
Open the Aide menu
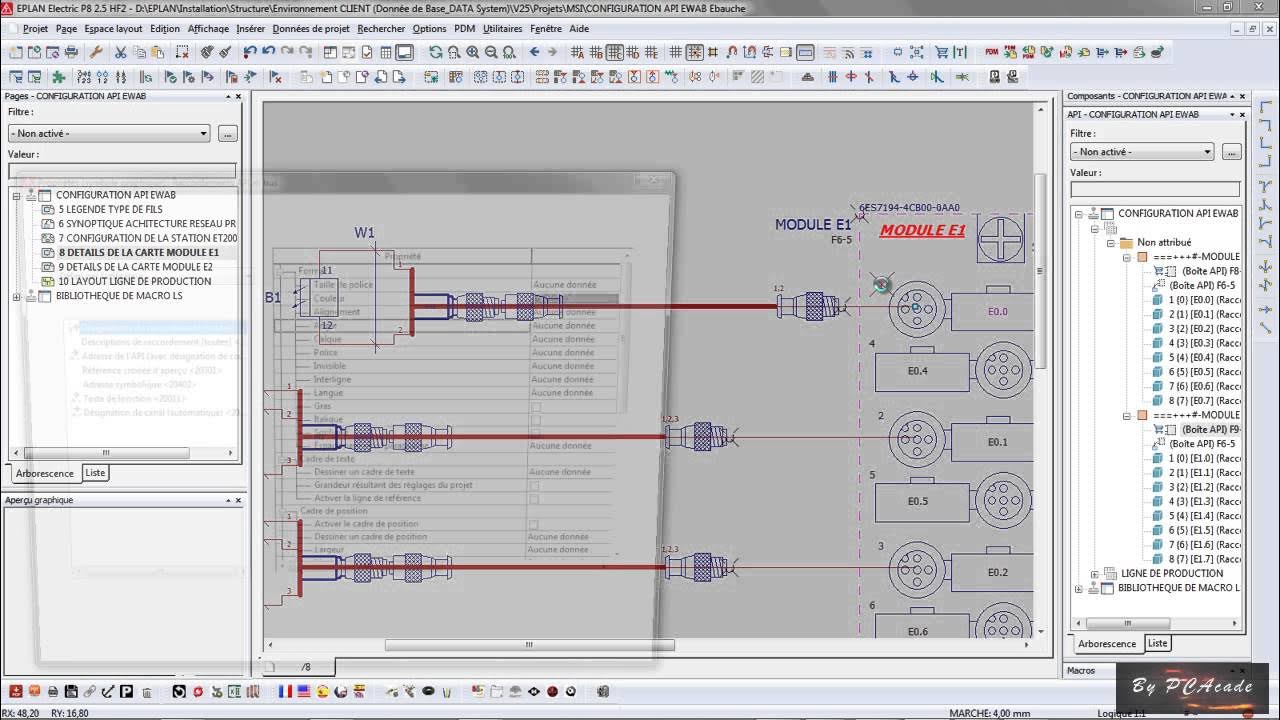pos(579,29)
